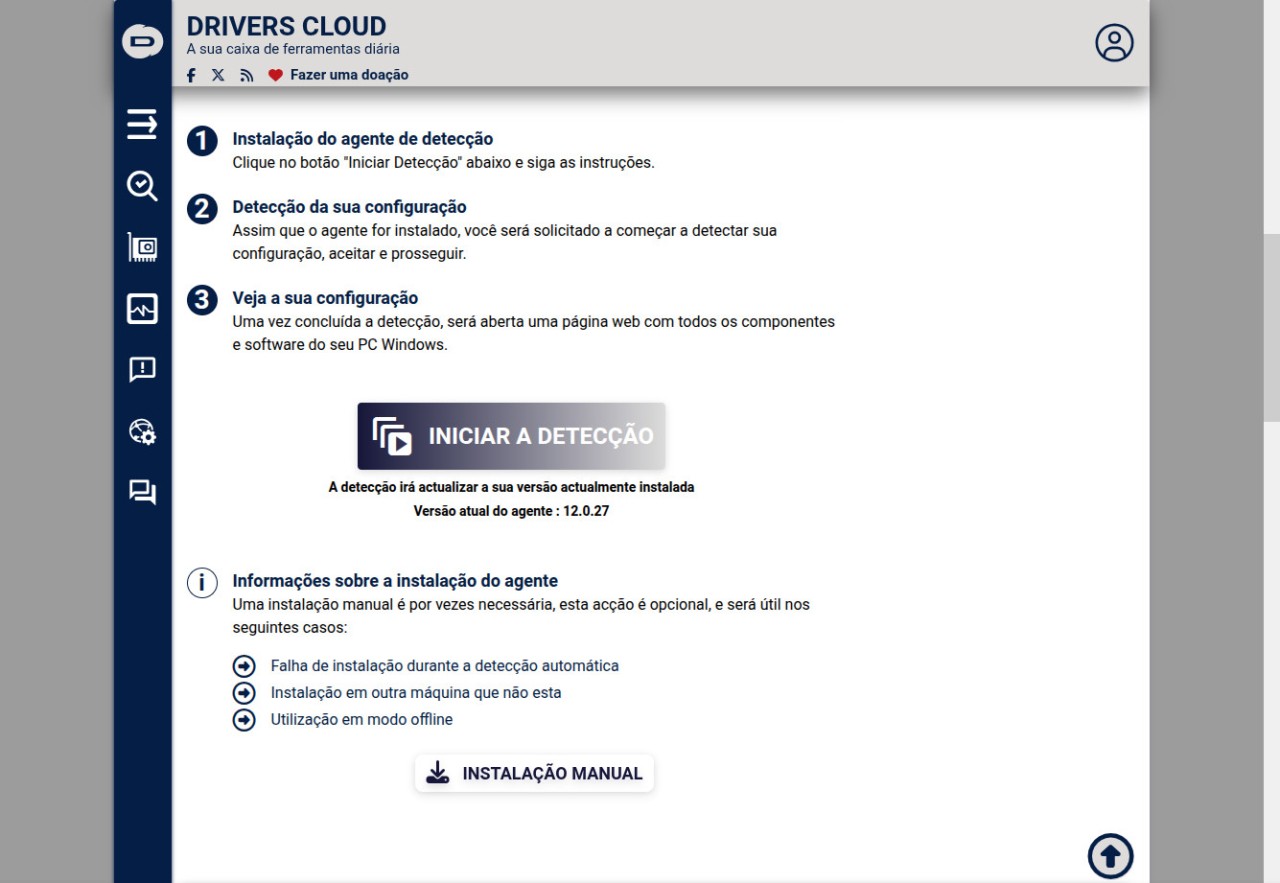Expand the sidebar menu arrow icon
Screen dimensions: 1280x883
[142, 124]
